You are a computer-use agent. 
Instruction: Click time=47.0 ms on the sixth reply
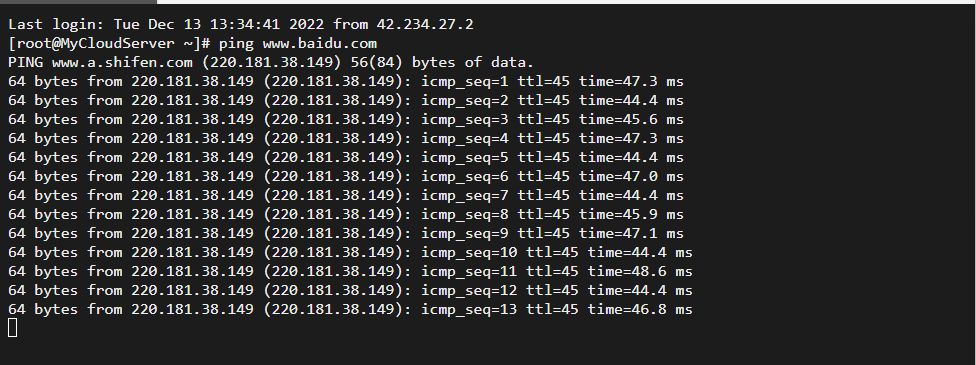click(x=631, y=176)
